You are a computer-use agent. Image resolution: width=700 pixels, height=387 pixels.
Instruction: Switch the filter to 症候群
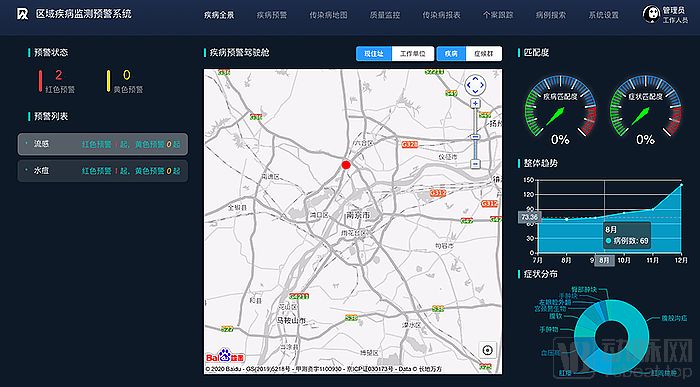tap(484, 54)
